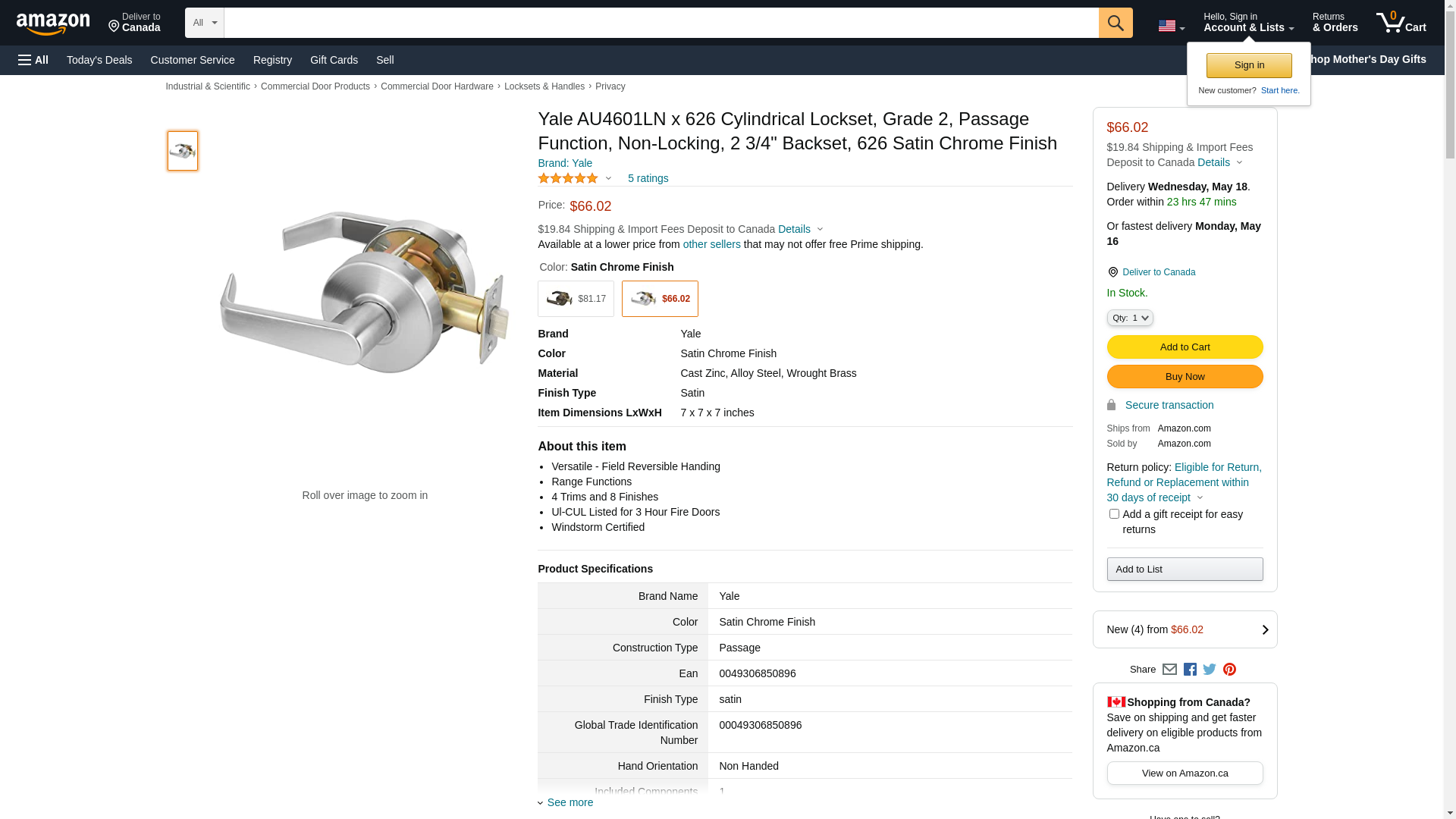Share product on Facebook
The image size is (1456, 819).
tap(1190, 670)
